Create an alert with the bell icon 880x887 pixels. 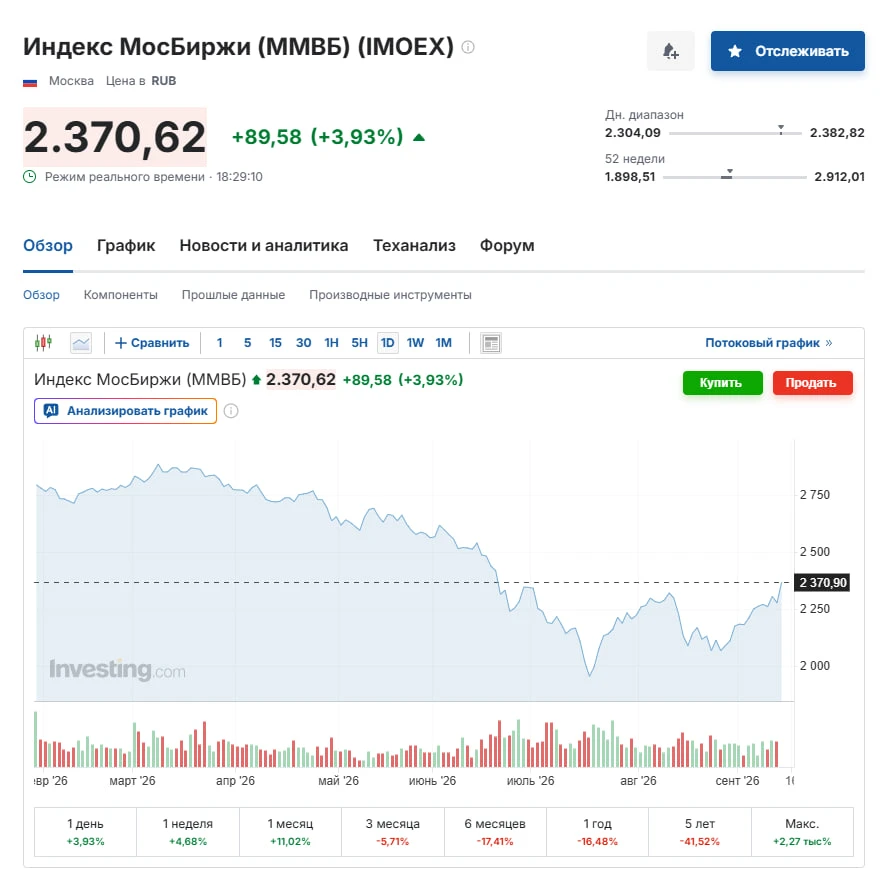click(670, 51)
